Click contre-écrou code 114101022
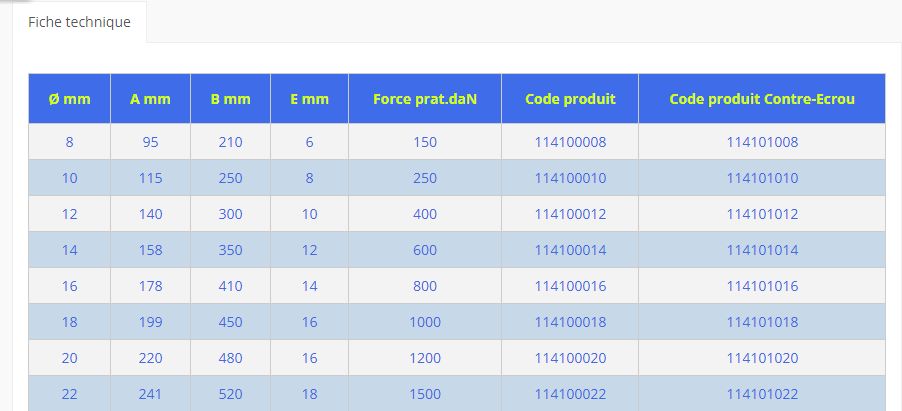This screenshot has width=902, height=411. (762, 394)
